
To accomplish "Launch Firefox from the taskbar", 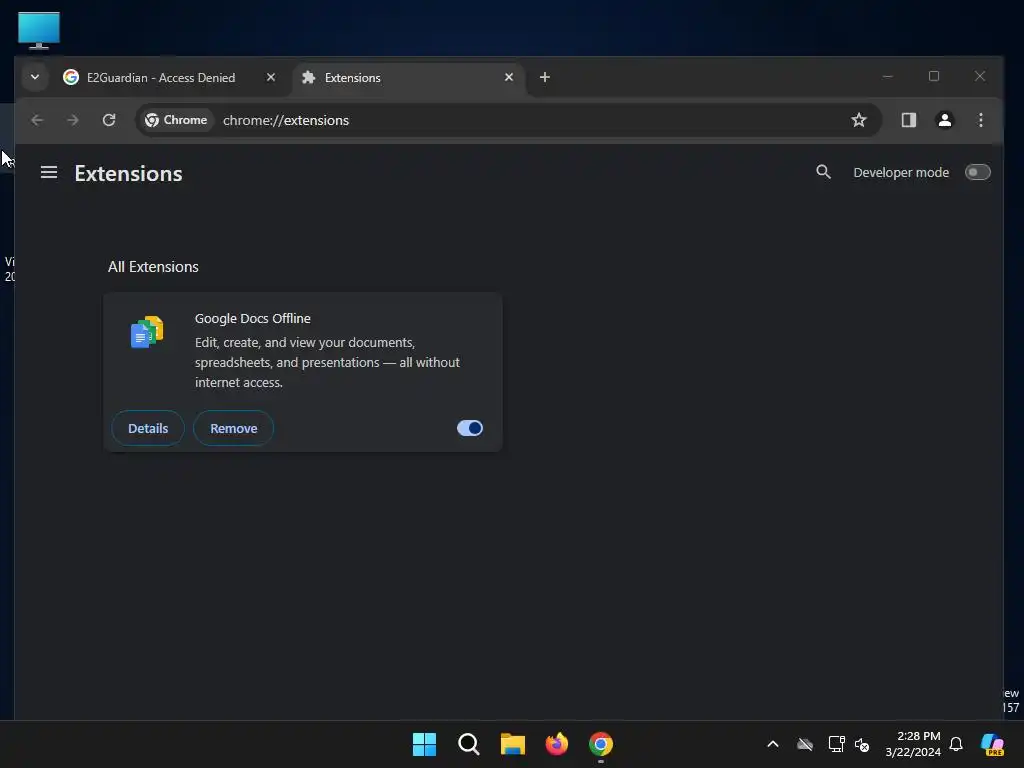I will 556,744.
